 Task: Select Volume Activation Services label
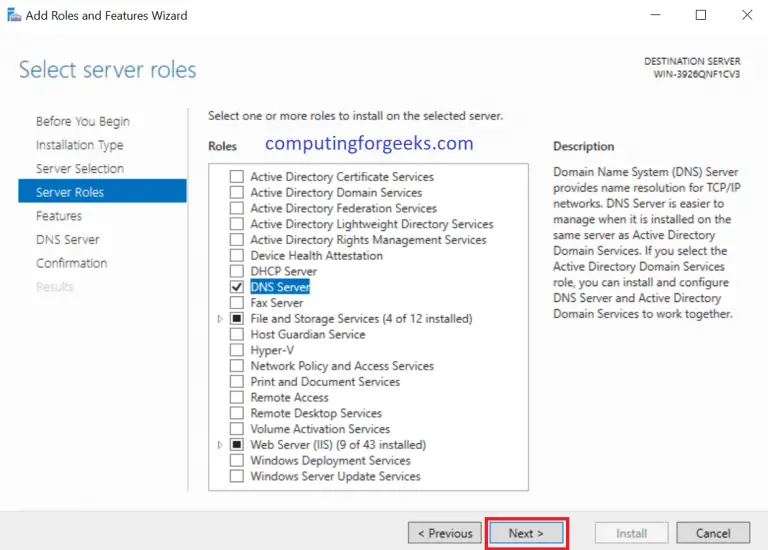click(320, 429)
